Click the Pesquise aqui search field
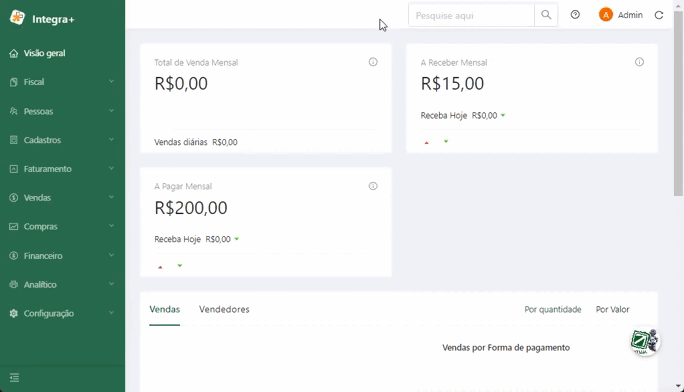Image resolution: width=684 pixels, height=392 pixels. 471,15
